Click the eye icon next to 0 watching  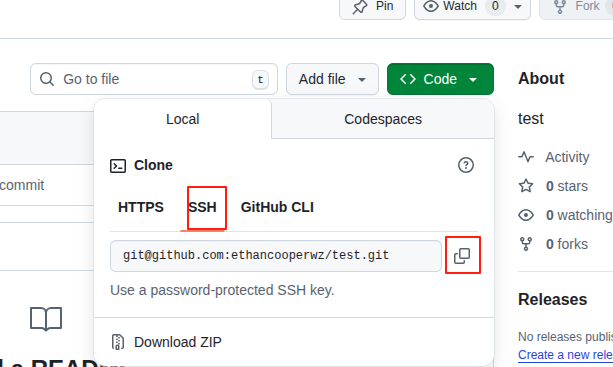pyautogui.click(x=526, y=215)
